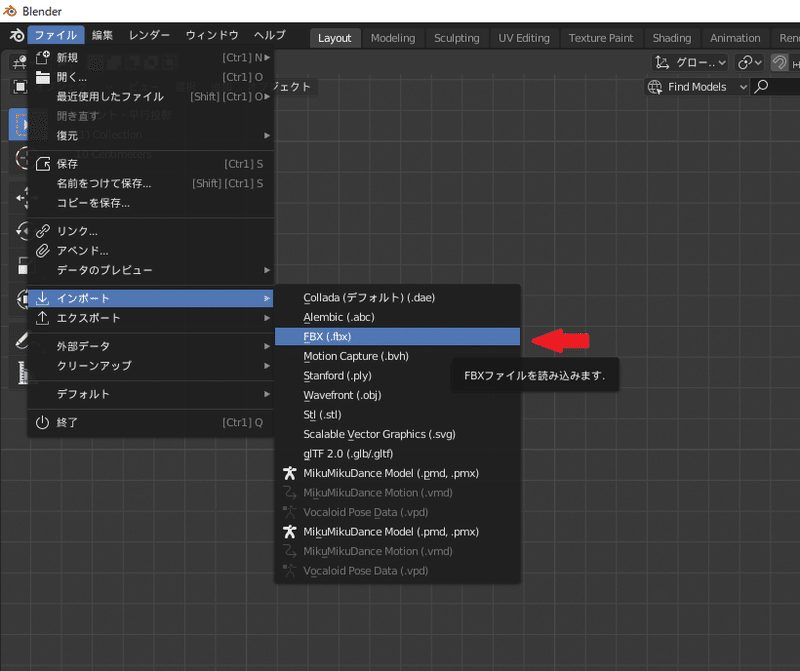This screenshot has height=671, width=800.
Task: Open the 編集 menu
Action: [102, 35]
